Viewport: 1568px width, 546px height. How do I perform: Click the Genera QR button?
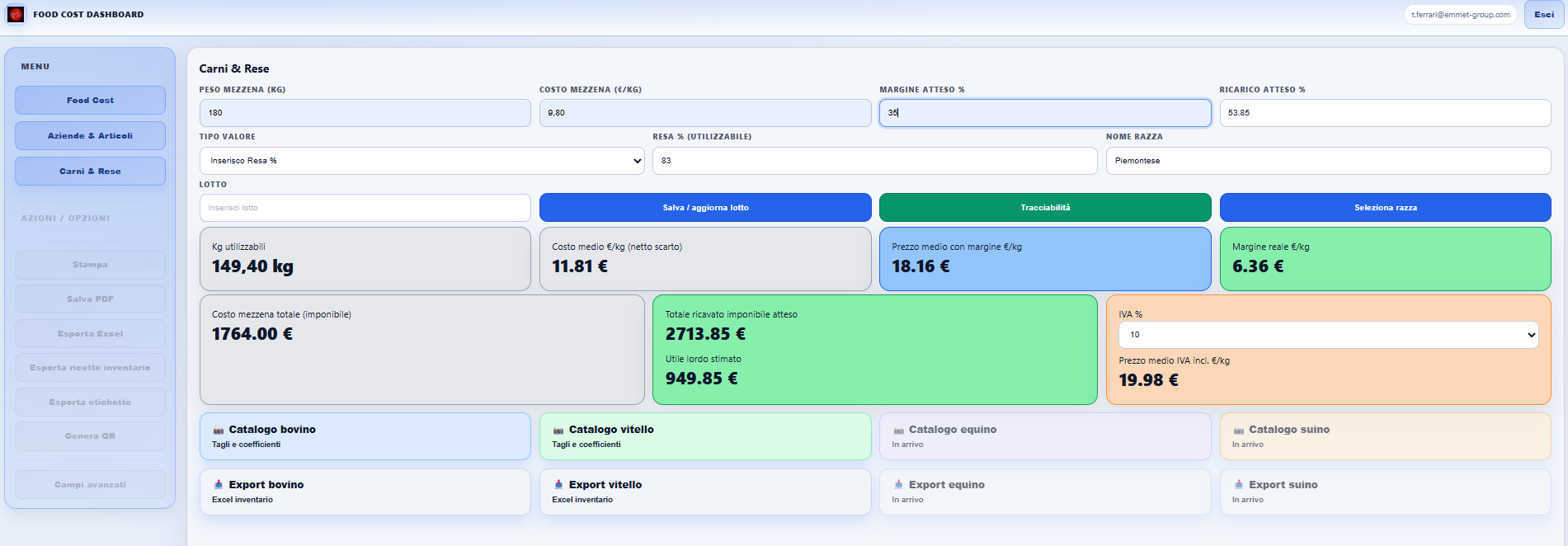(90, 436)
